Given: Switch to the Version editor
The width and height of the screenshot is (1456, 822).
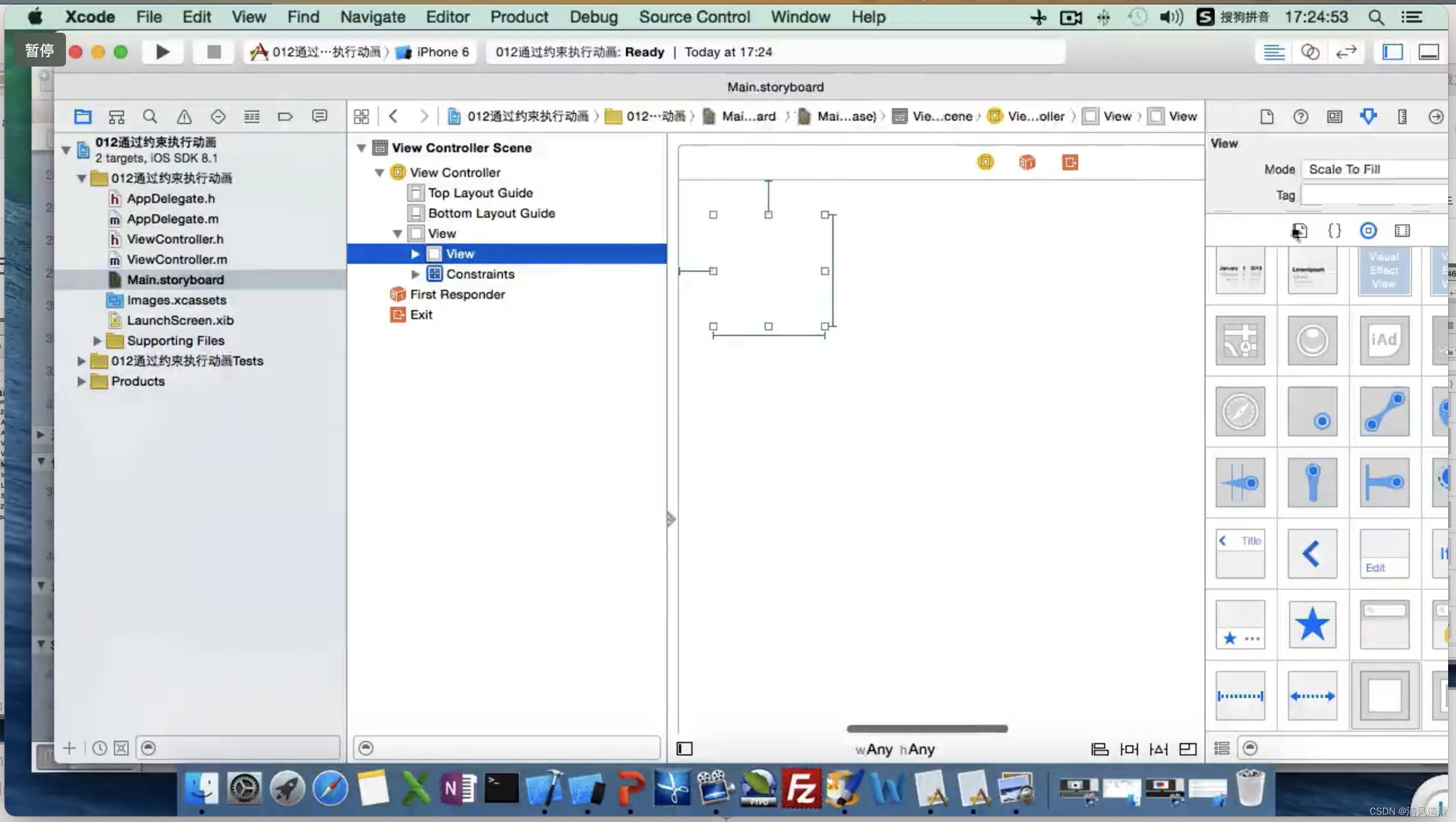Looking at the screenshot, I should [x=1347, y=52].
